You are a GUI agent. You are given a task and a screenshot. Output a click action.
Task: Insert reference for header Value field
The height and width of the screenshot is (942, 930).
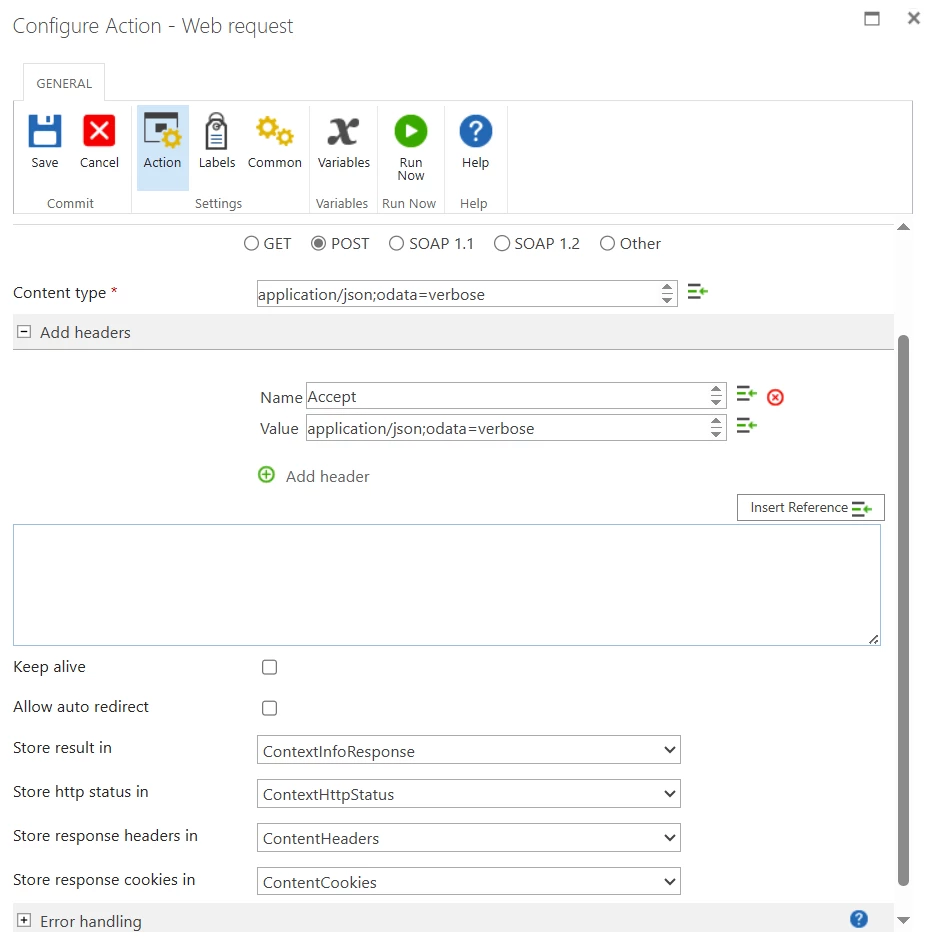click(x=747, y=425)
